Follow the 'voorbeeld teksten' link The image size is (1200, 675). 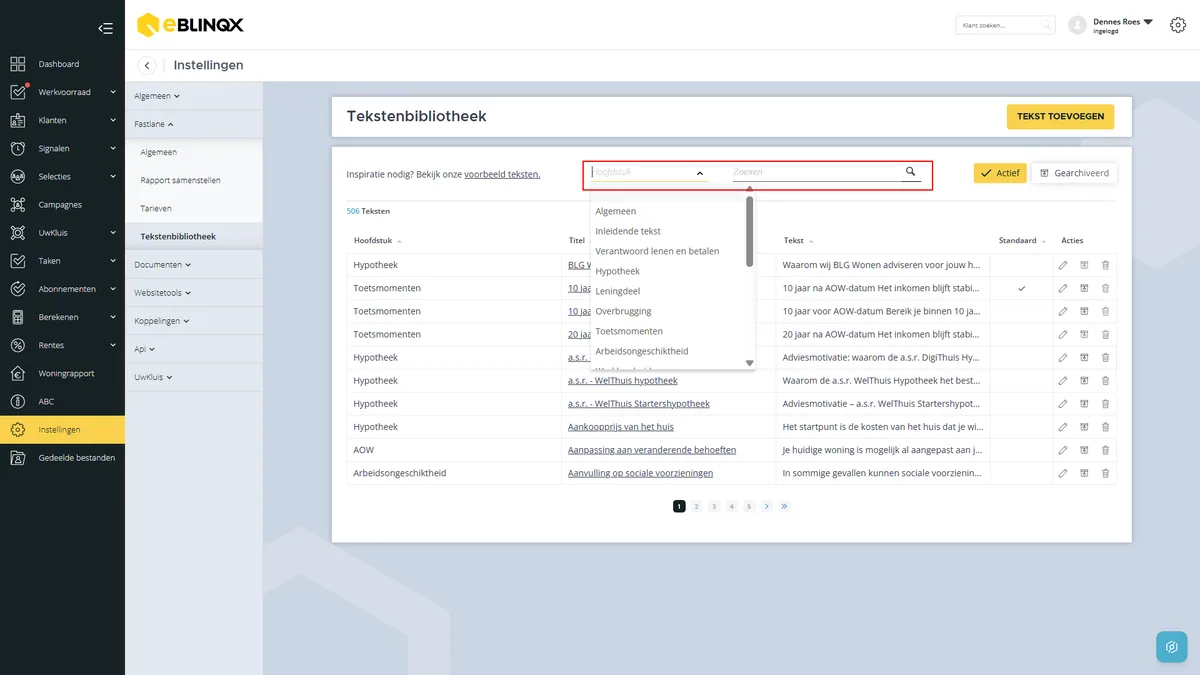(x=502, y=174)
